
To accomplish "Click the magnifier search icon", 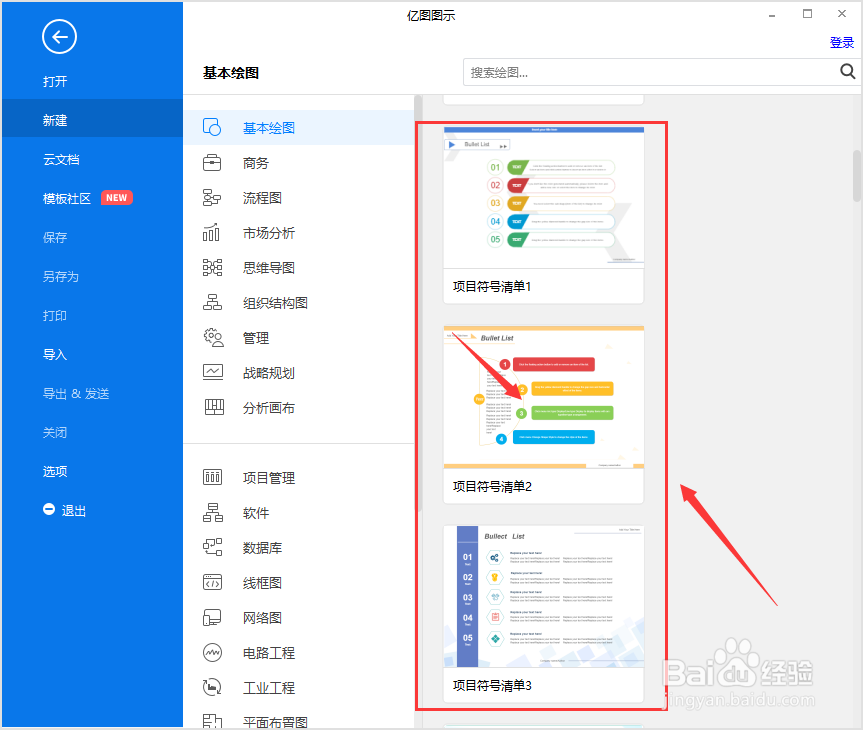I will pyautogui.click(x=847, y=71).
